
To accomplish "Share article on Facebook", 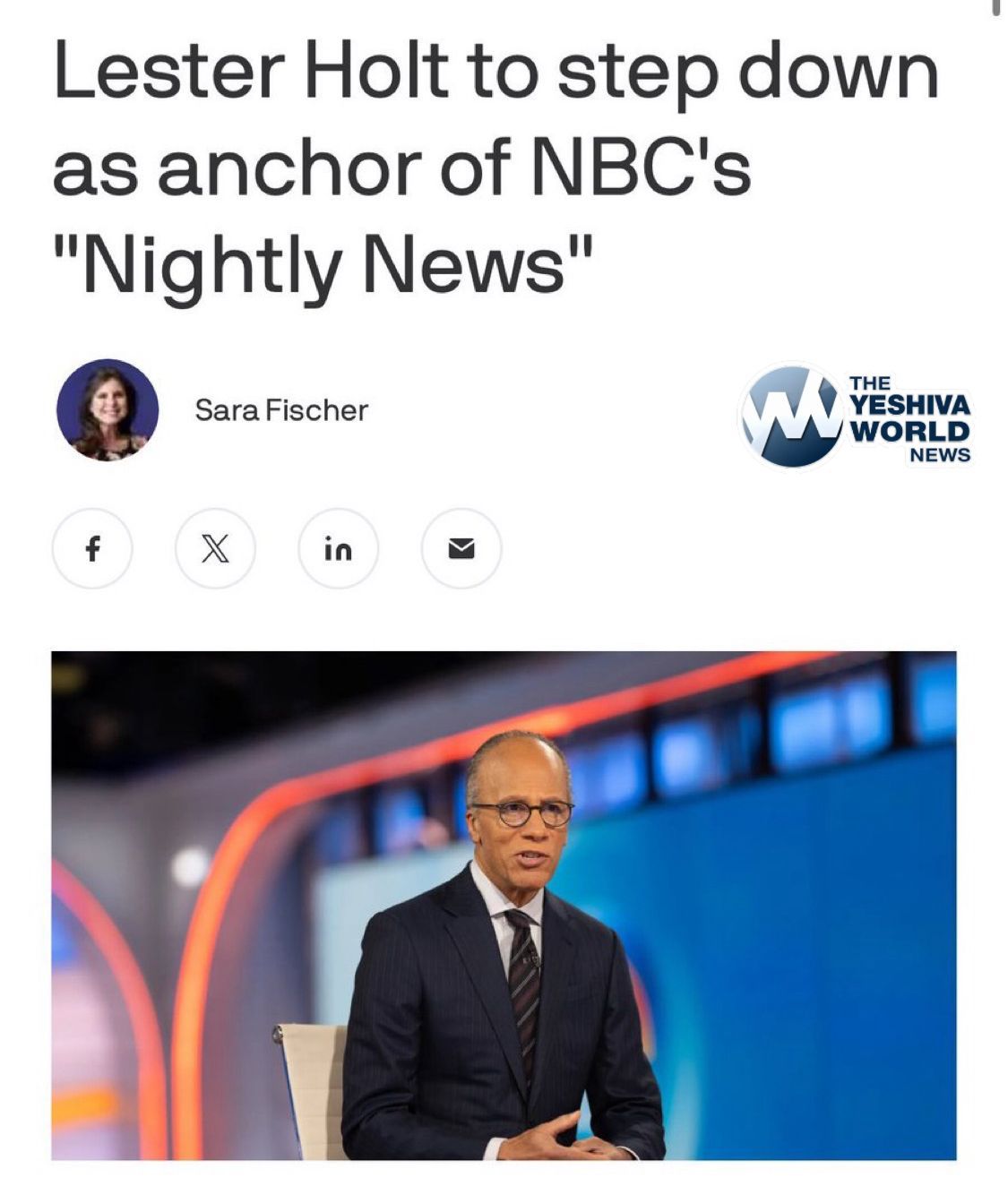I will 92,548.
